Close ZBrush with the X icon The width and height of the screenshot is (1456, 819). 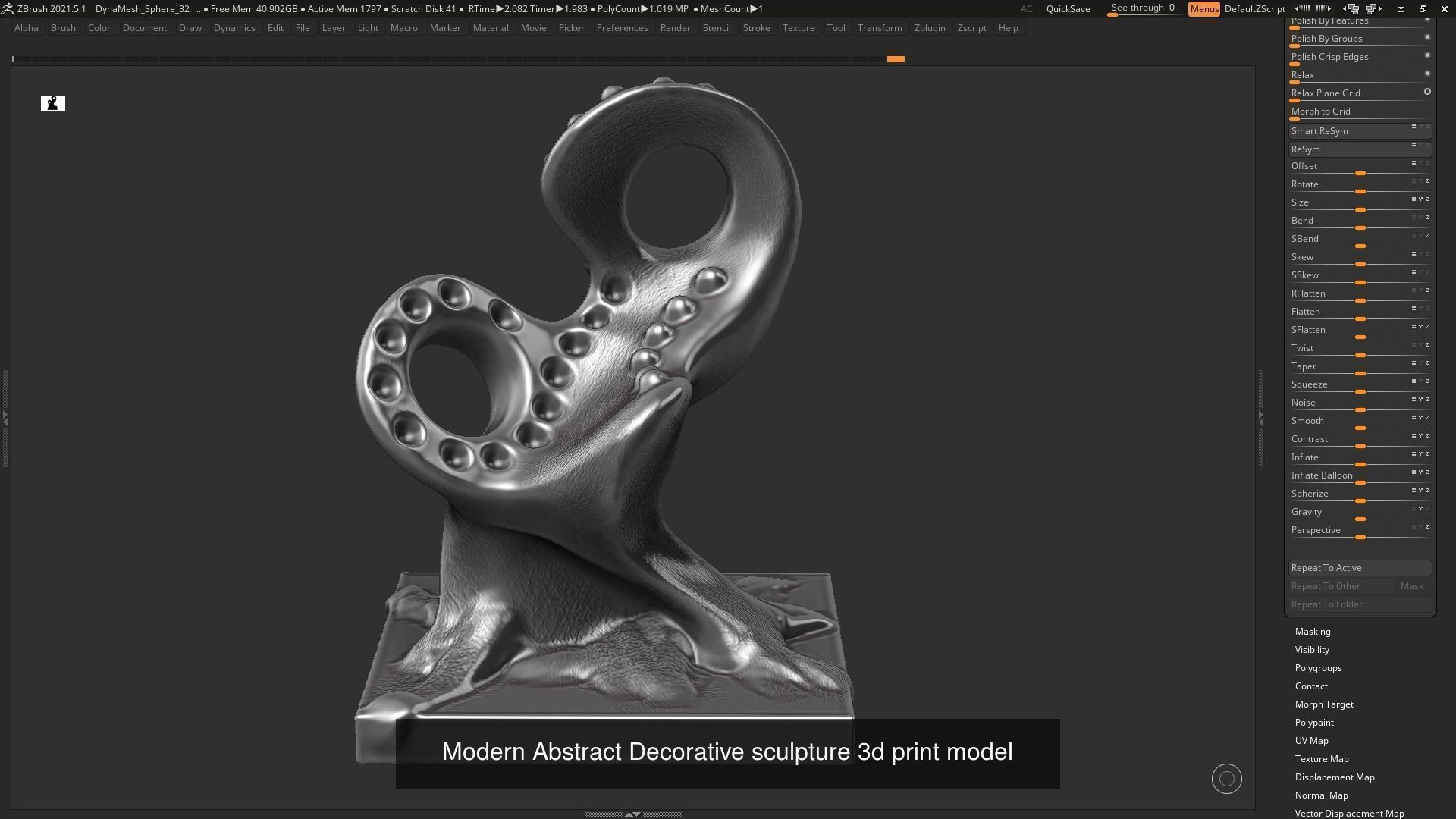click(1444, 8)
